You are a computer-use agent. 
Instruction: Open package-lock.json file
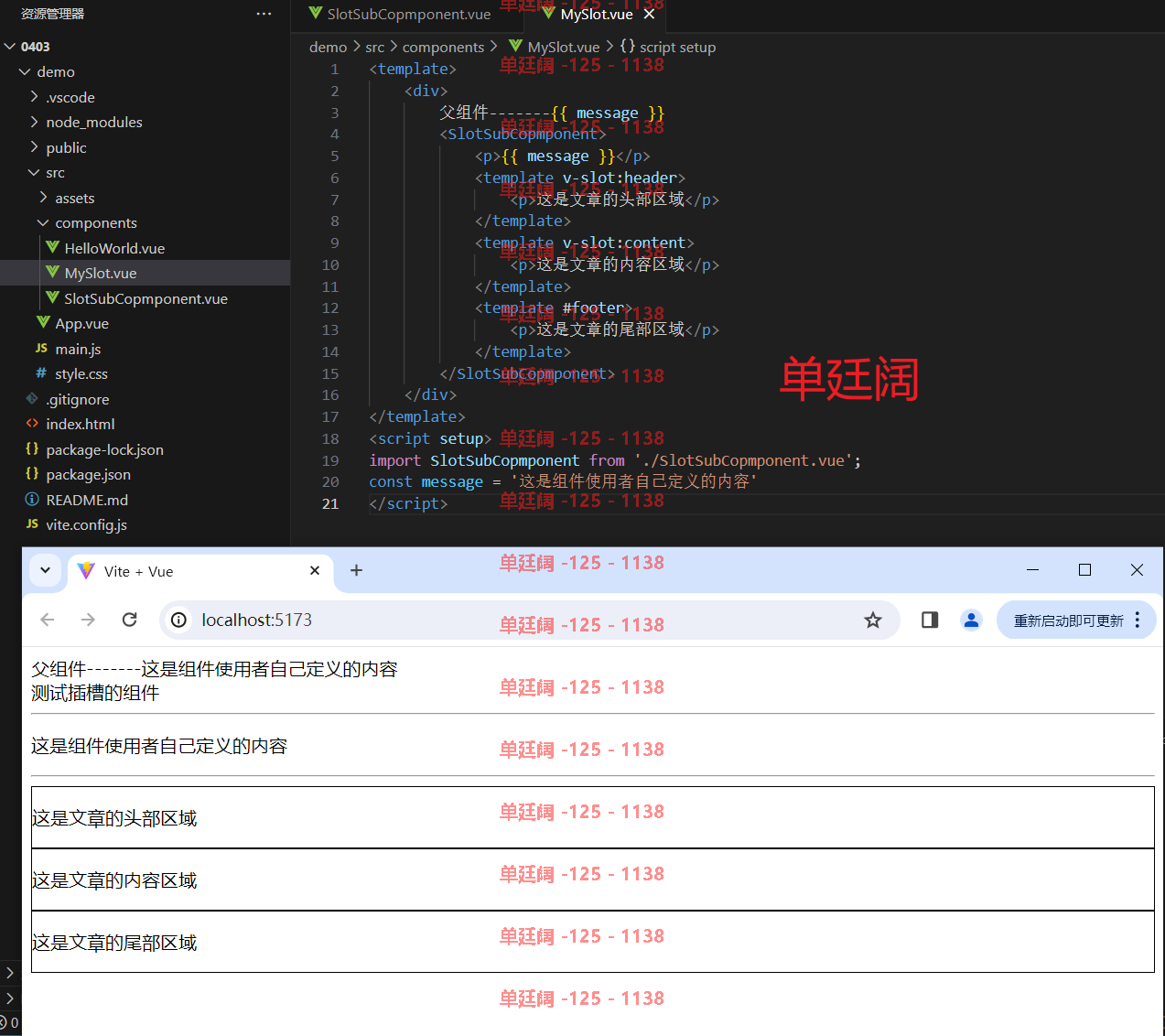click(x=104, y=449)
